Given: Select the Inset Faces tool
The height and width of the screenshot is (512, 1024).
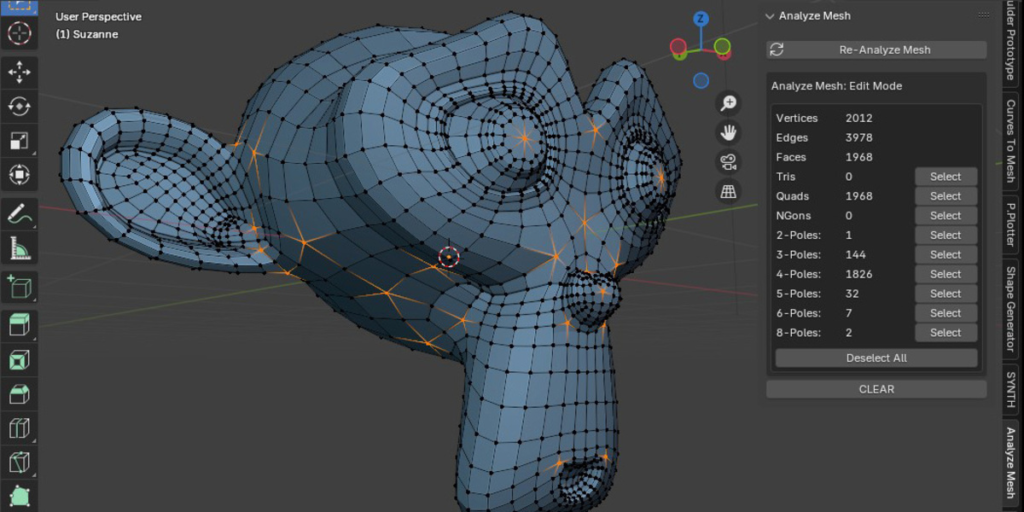Looking at the screenshot, I should (x=19, y=360).
